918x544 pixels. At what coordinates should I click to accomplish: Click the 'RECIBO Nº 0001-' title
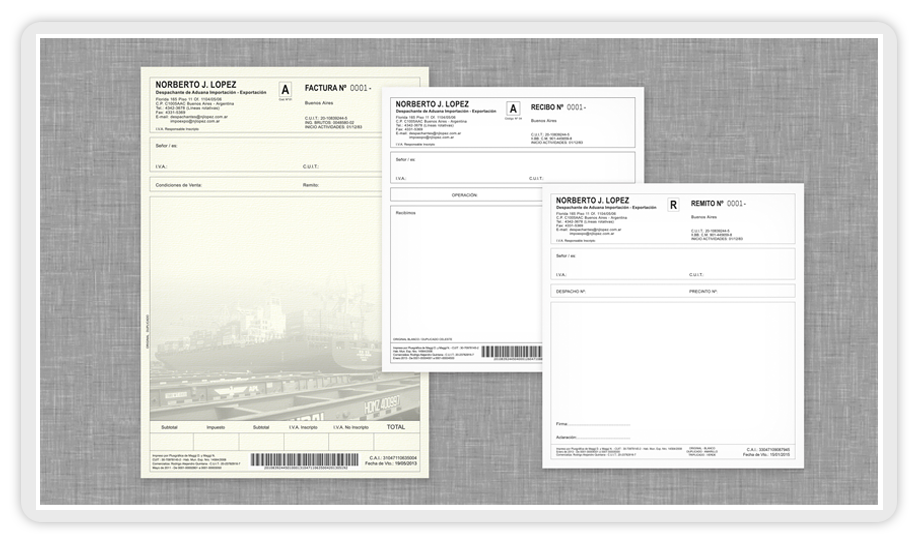(x=558, y=107)
